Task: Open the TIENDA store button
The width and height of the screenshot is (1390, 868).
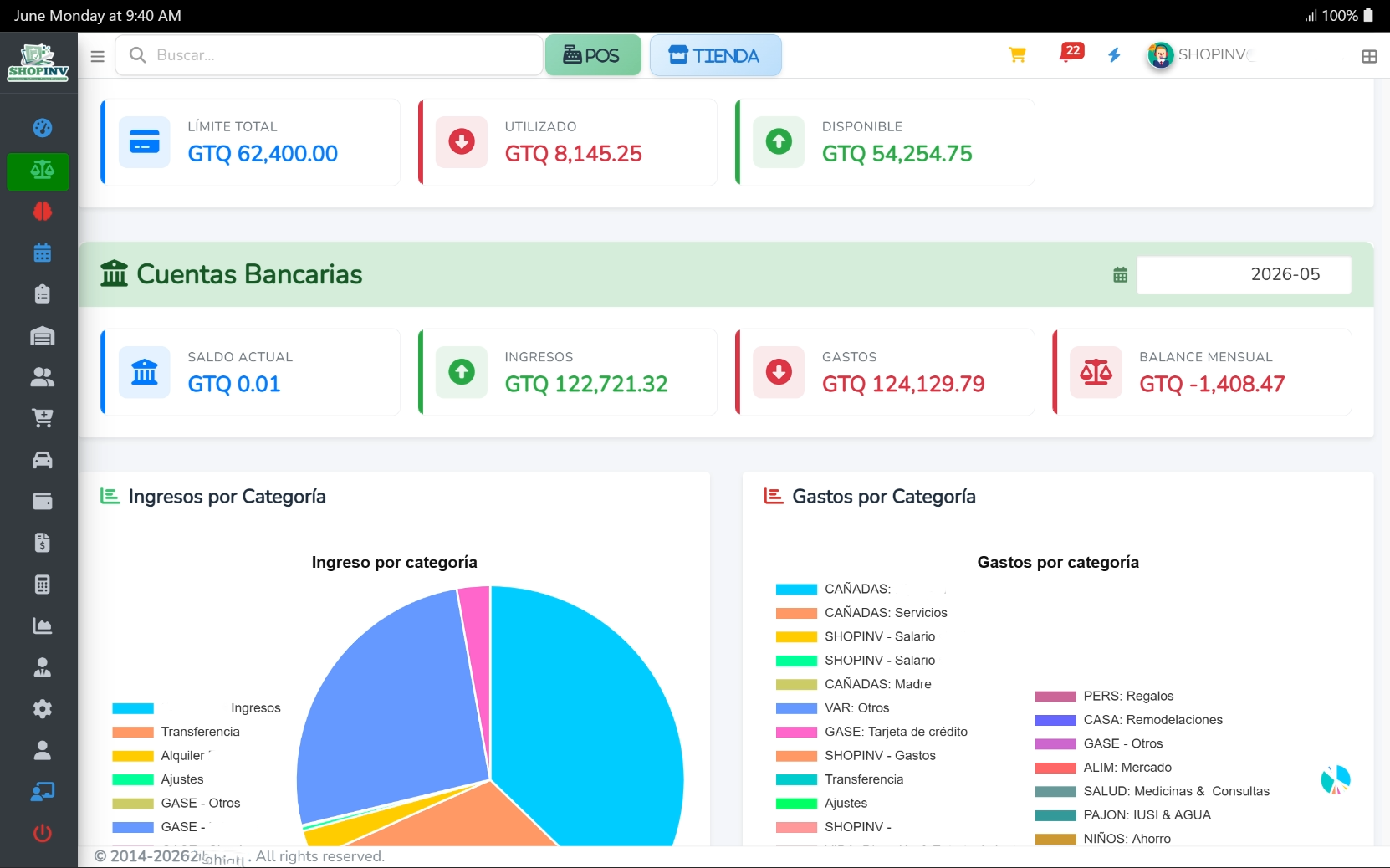Action: click(715, 55)
